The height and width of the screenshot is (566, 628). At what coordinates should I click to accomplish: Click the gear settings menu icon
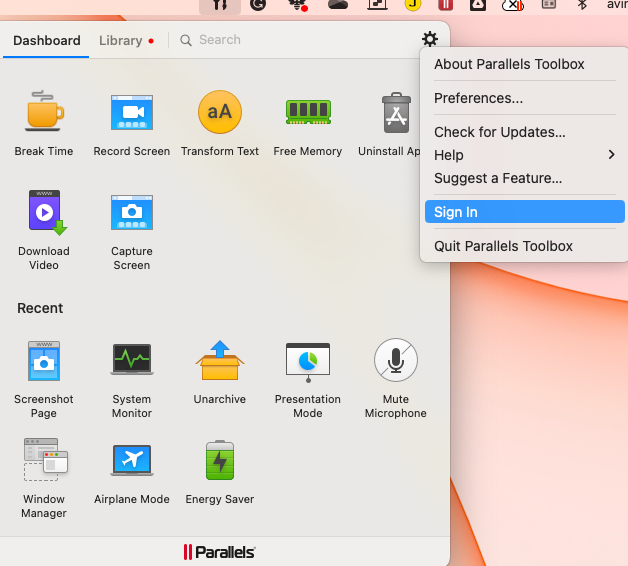pos(430,40)
